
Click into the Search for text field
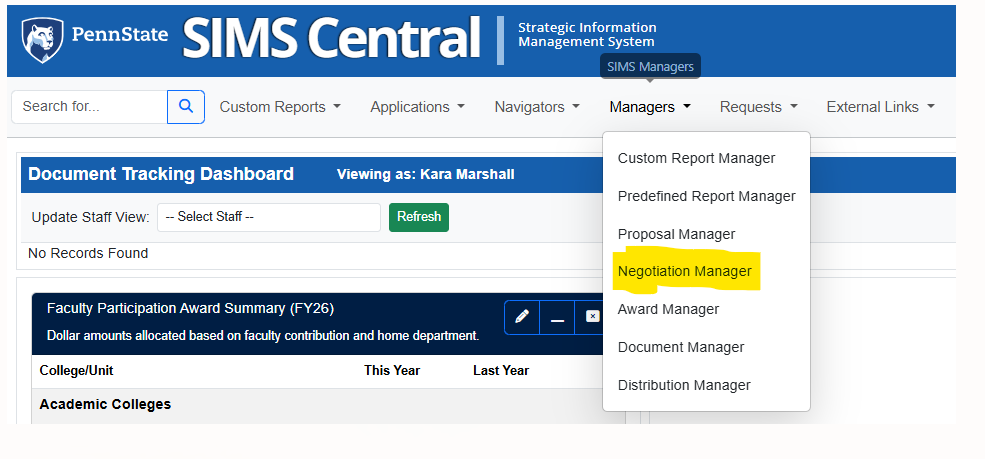click(x=88, y=107)
